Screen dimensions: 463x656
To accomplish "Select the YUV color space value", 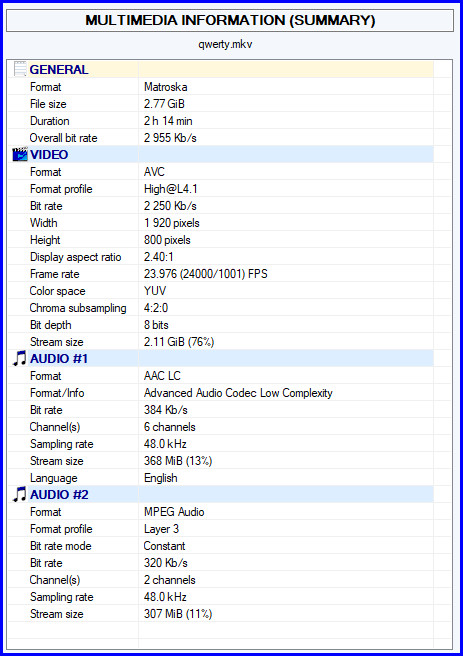I will [155, 291].
